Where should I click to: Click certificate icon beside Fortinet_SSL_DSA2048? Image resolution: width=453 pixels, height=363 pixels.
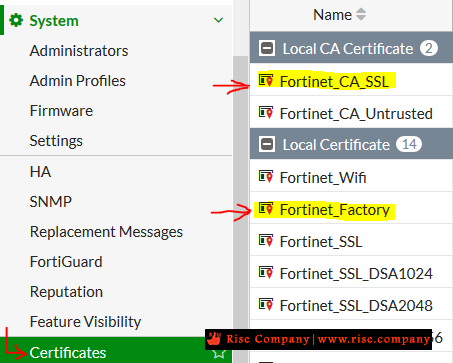266,304
